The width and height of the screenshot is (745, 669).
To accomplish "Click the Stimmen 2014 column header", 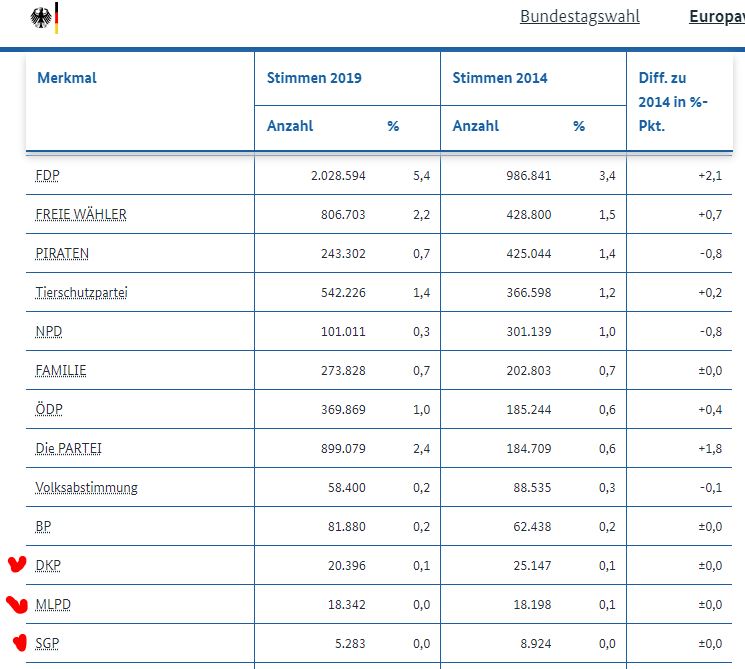I will [x=500, y=77].
